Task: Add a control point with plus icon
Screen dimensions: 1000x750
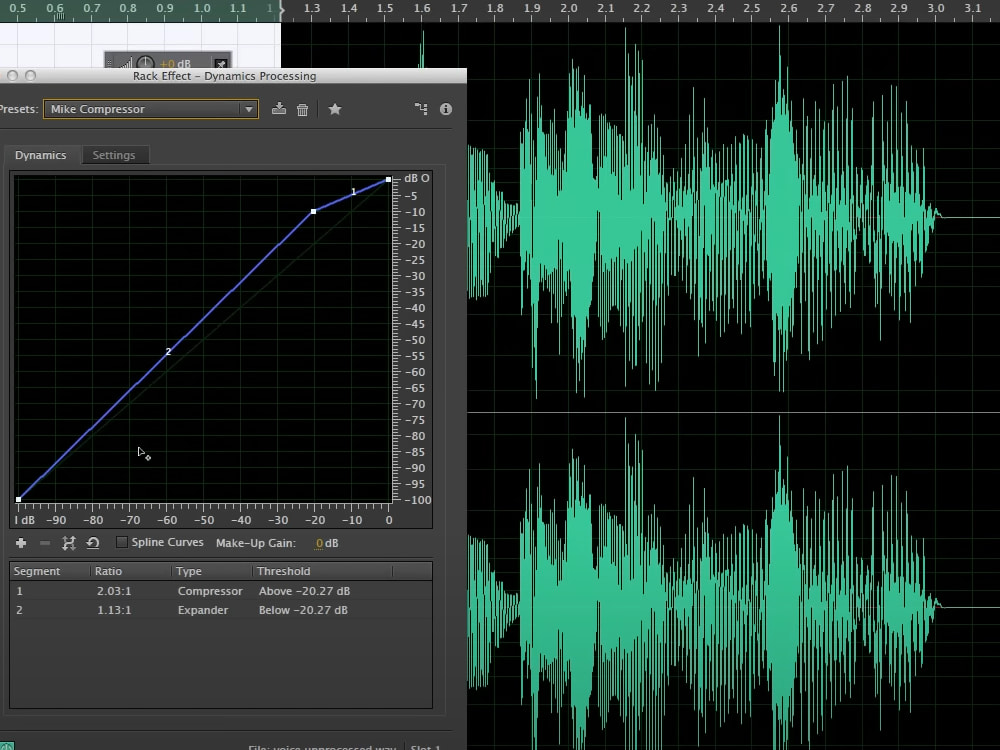Action: (21, 543)
